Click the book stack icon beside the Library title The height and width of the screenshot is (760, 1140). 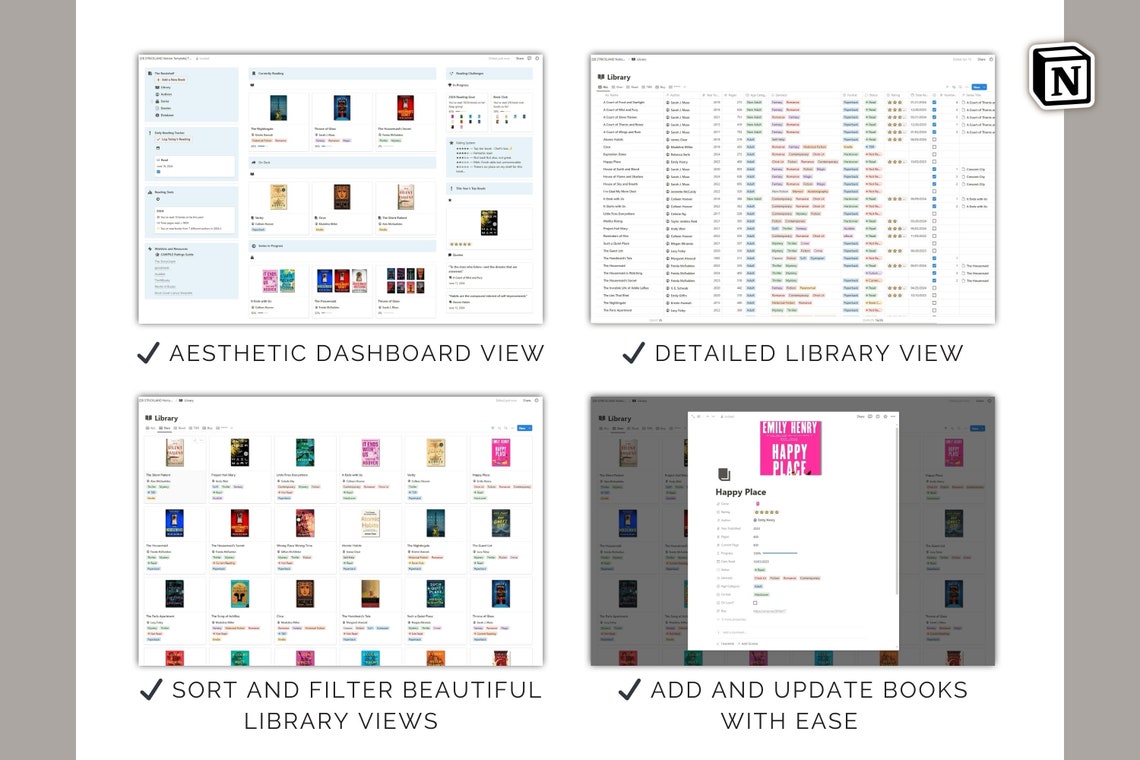(x=601, y=77)
